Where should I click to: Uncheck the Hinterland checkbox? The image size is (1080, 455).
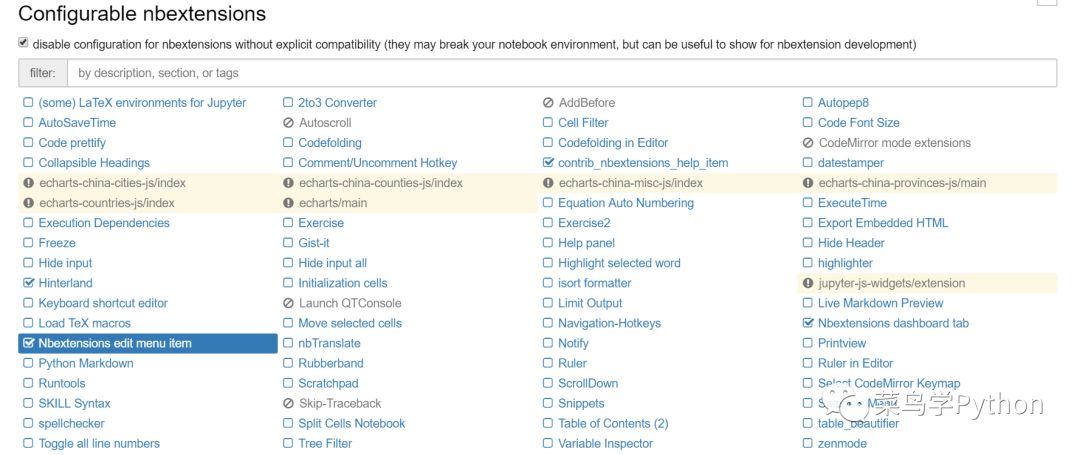click(28, 283)
